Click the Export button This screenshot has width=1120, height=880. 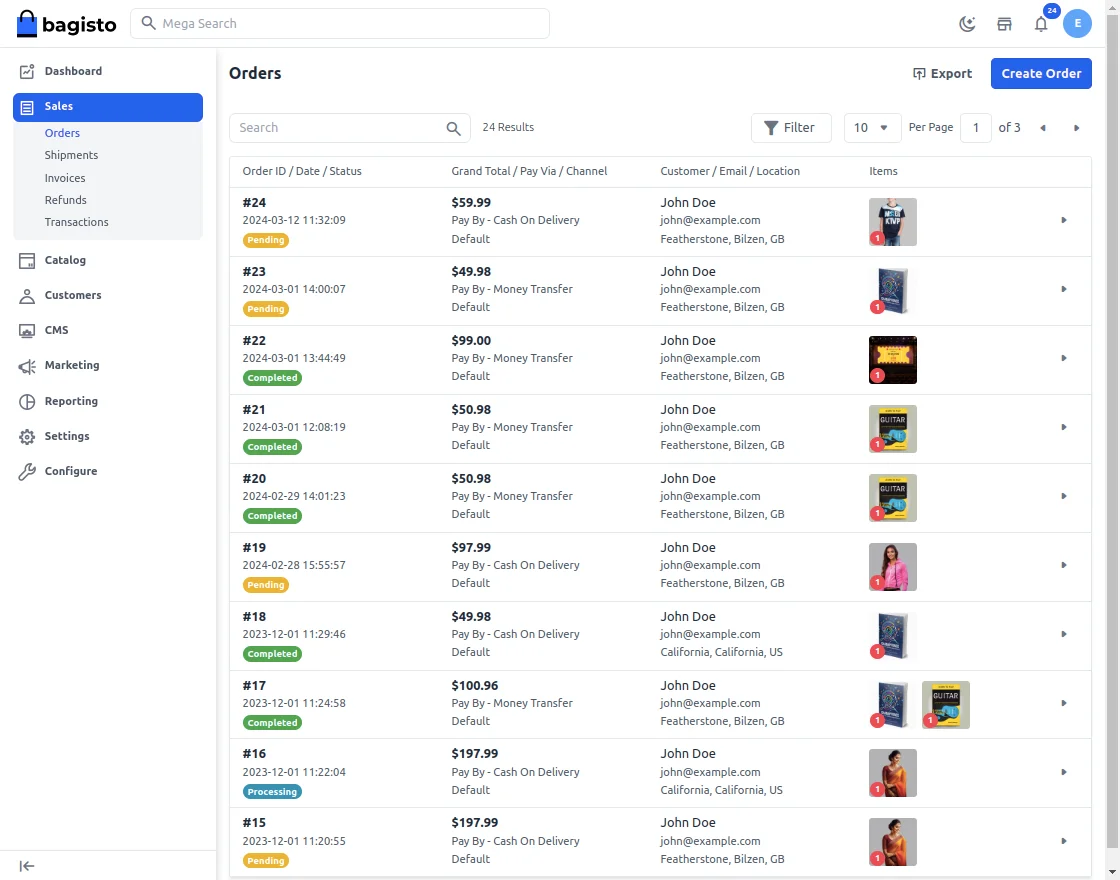[941, 72]
